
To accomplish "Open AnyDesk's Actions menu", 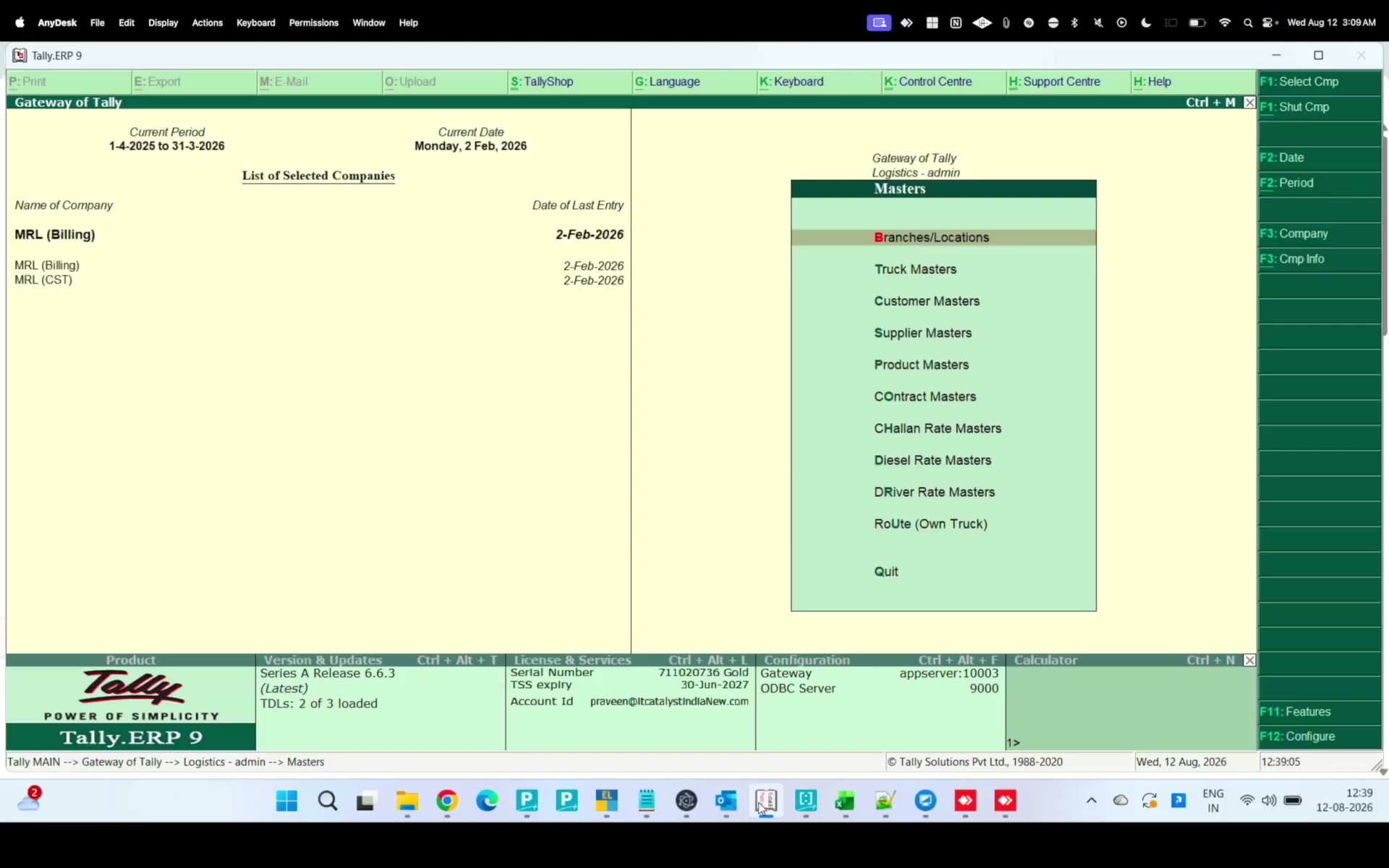I will (x=207, y=22).
